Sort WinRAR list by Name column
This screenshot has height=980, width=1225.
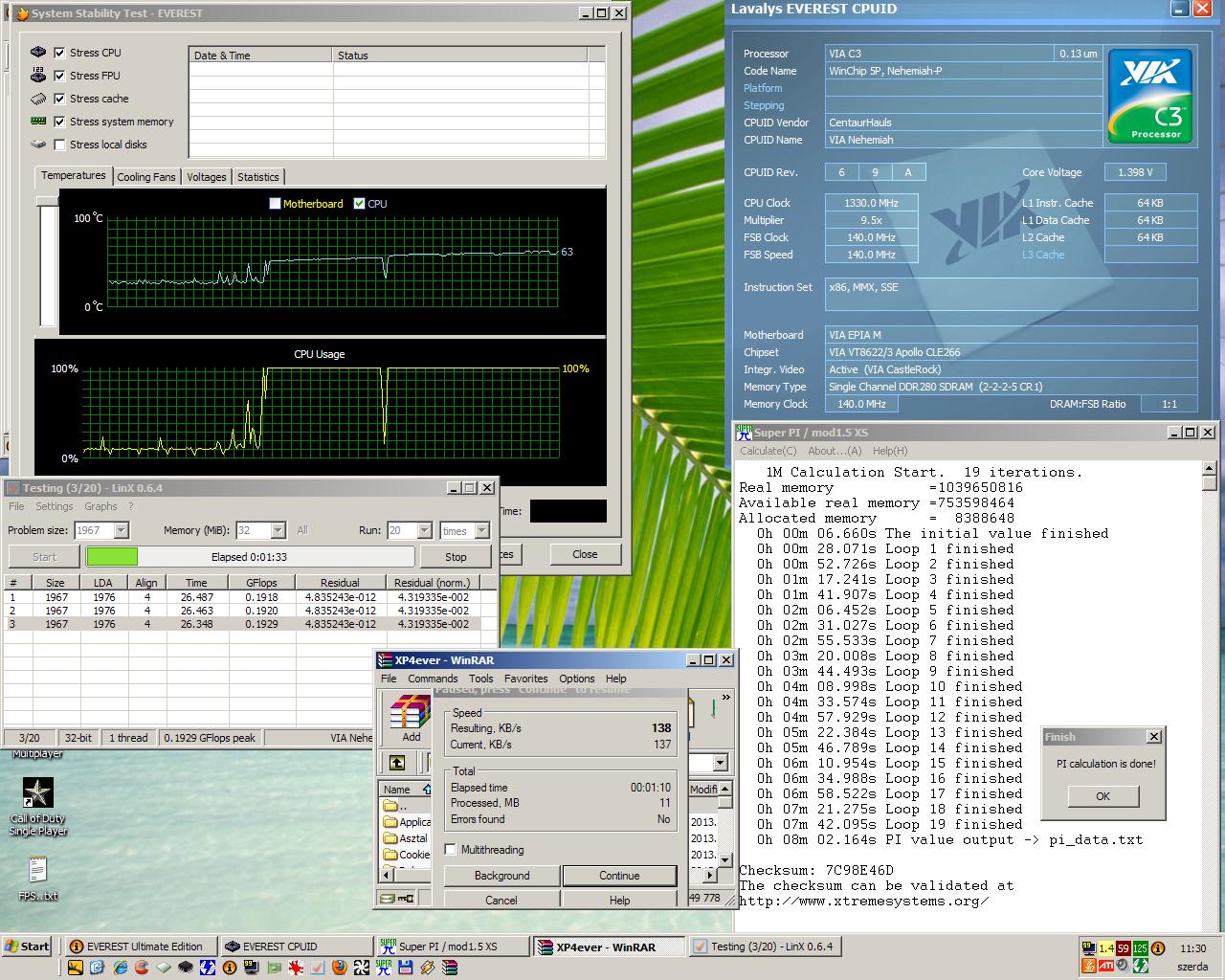click(x=405, y=790)
